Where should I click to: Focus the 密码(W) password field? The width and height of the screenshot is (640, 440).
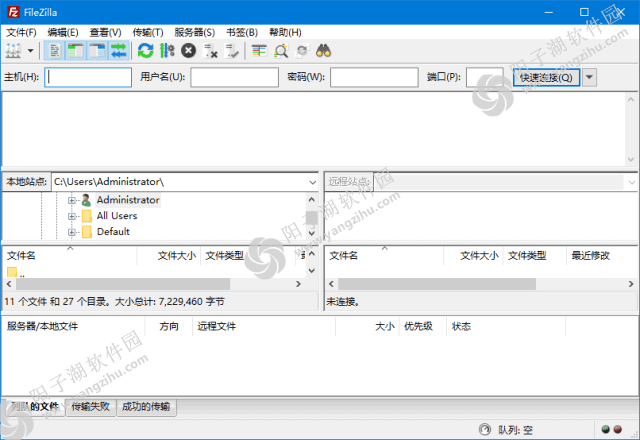tap(374, 77)
